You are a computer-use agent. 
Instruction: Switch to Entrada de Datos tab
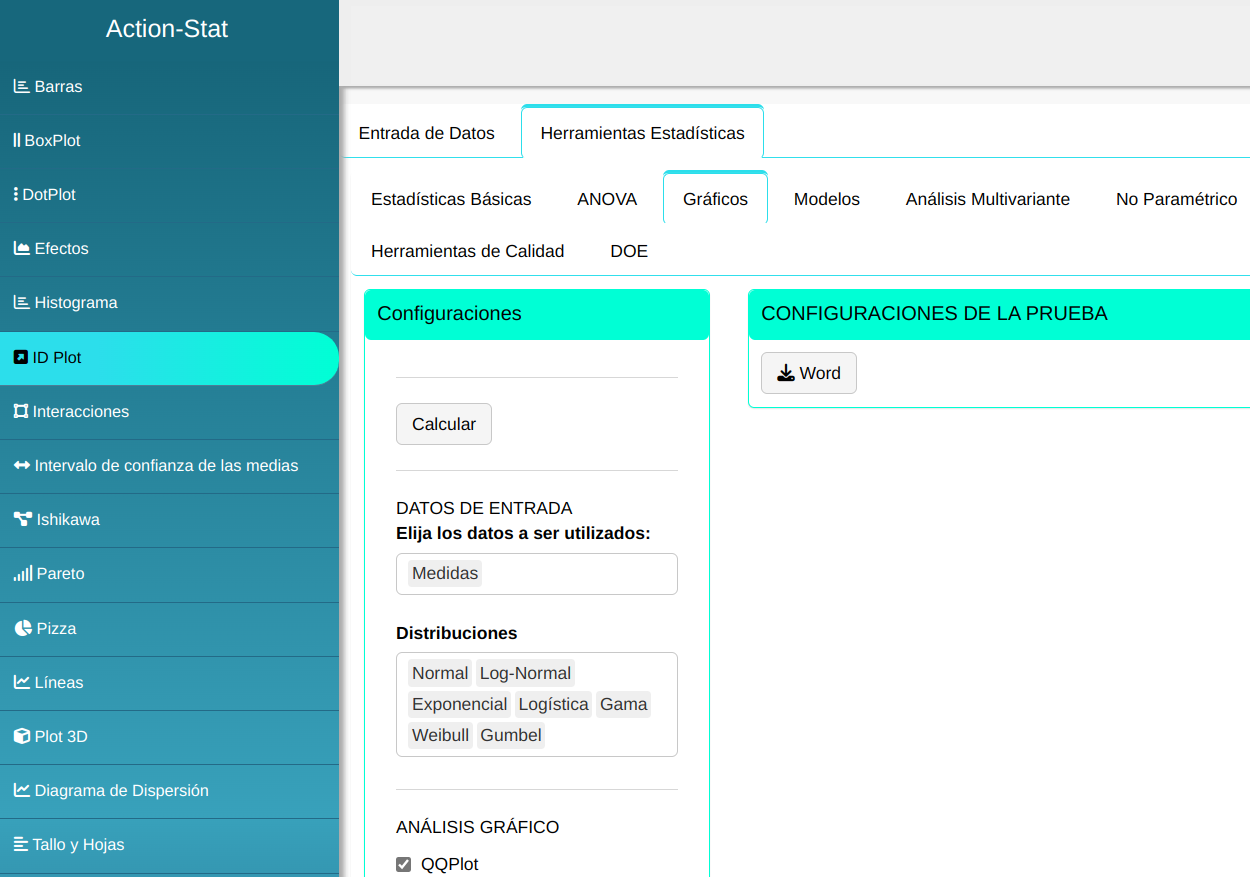point(426,133)
